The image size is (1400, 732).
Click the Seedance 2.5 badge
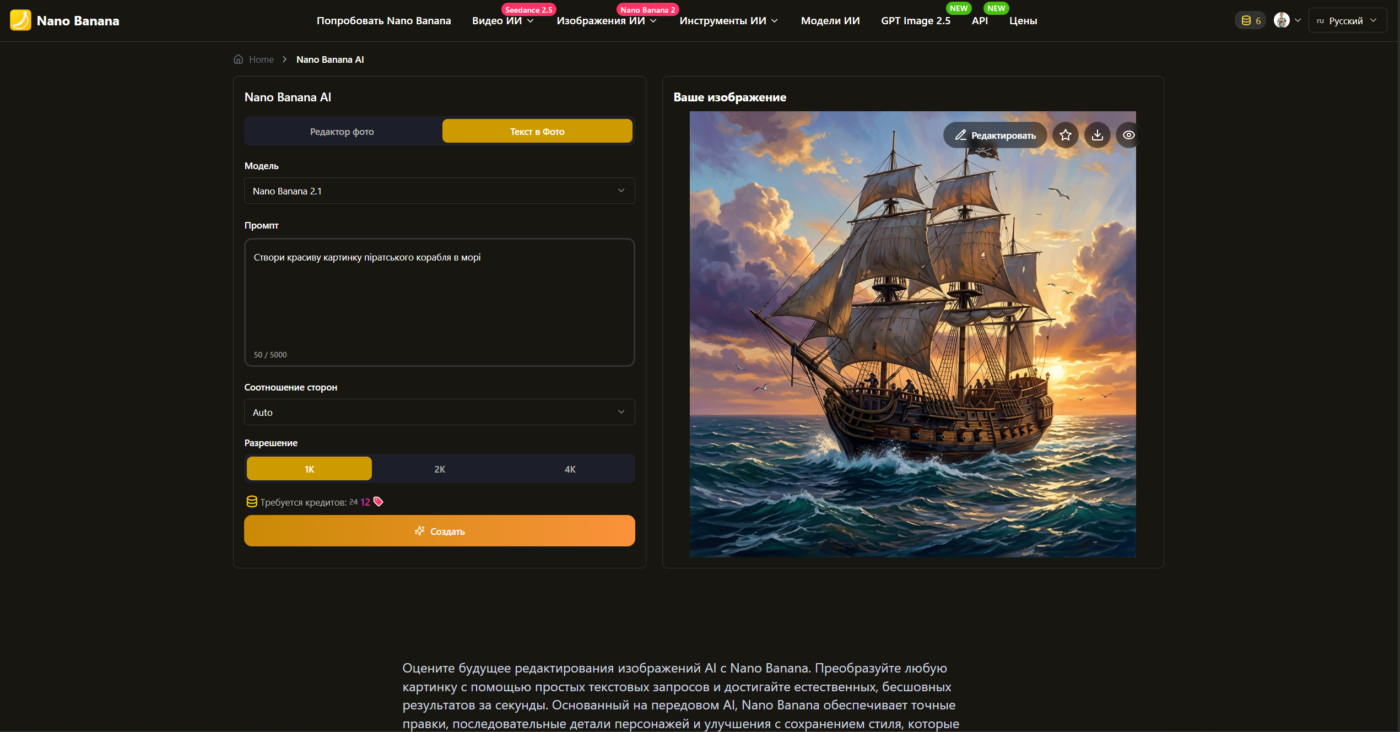529,9
